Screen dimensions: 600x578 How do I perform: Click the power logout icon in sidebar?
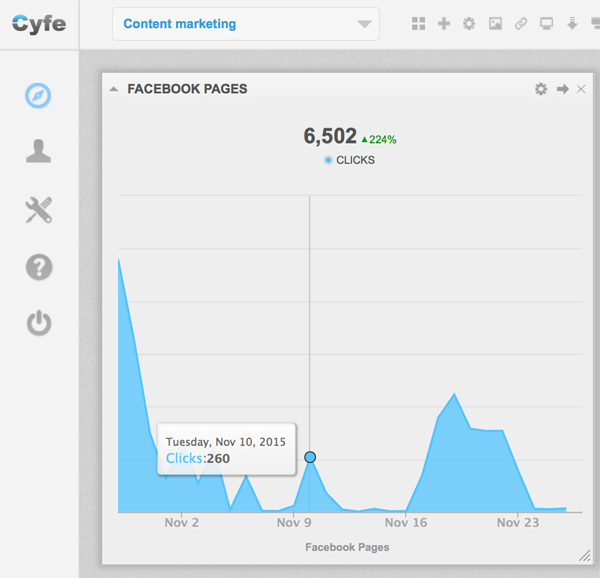click(x=39, y=323)
